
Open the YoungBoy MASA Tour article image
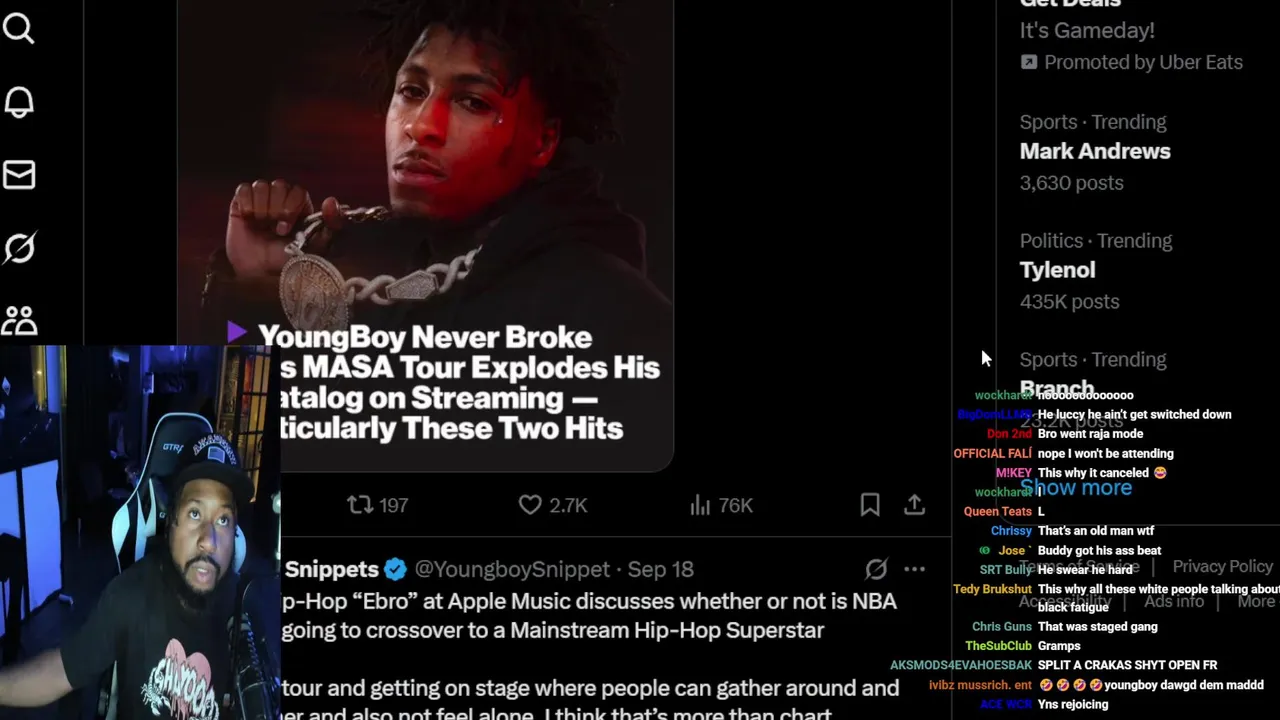(425, 235)
